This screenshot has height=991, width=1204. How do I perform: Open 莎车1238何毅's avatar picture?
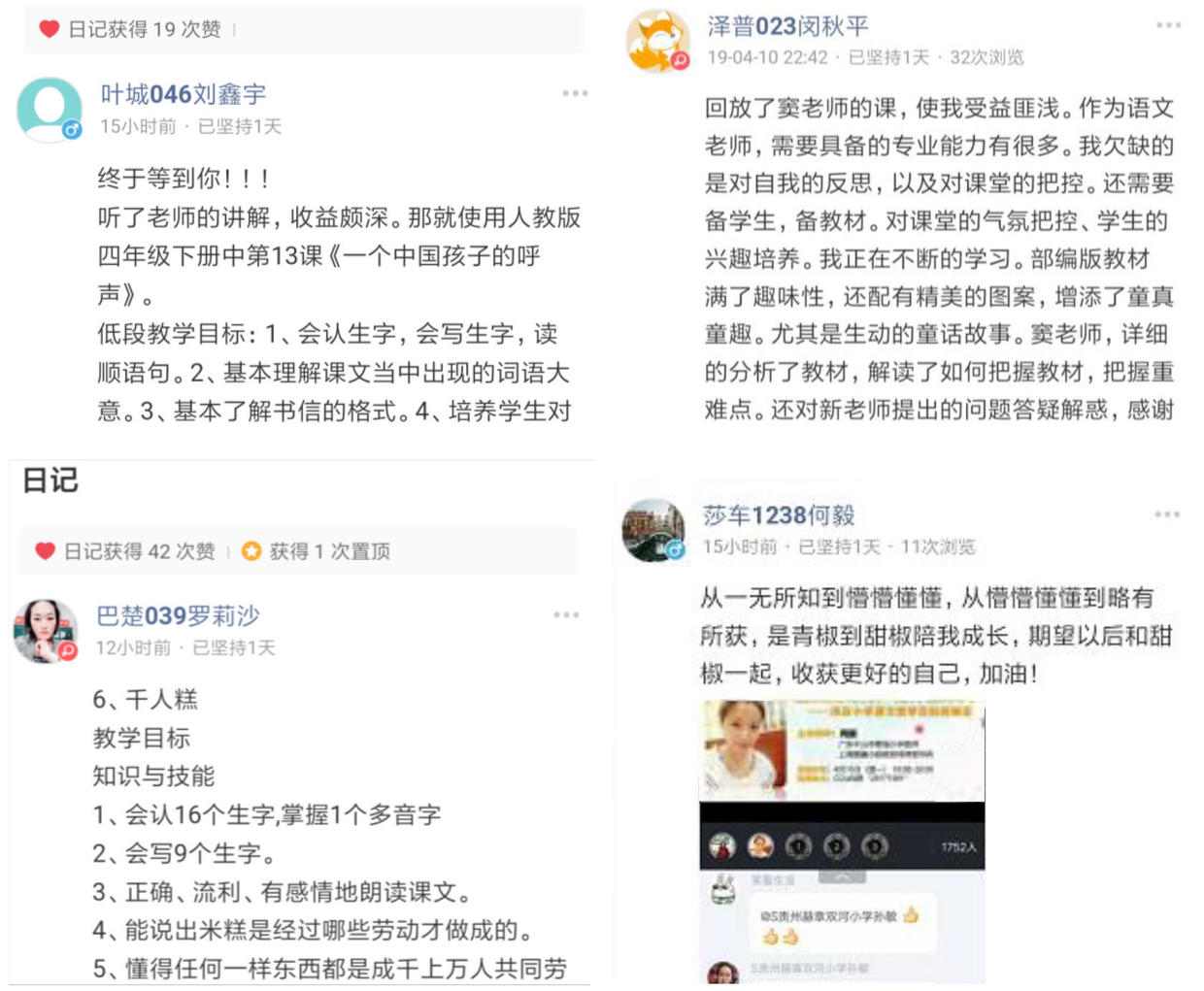653,530
